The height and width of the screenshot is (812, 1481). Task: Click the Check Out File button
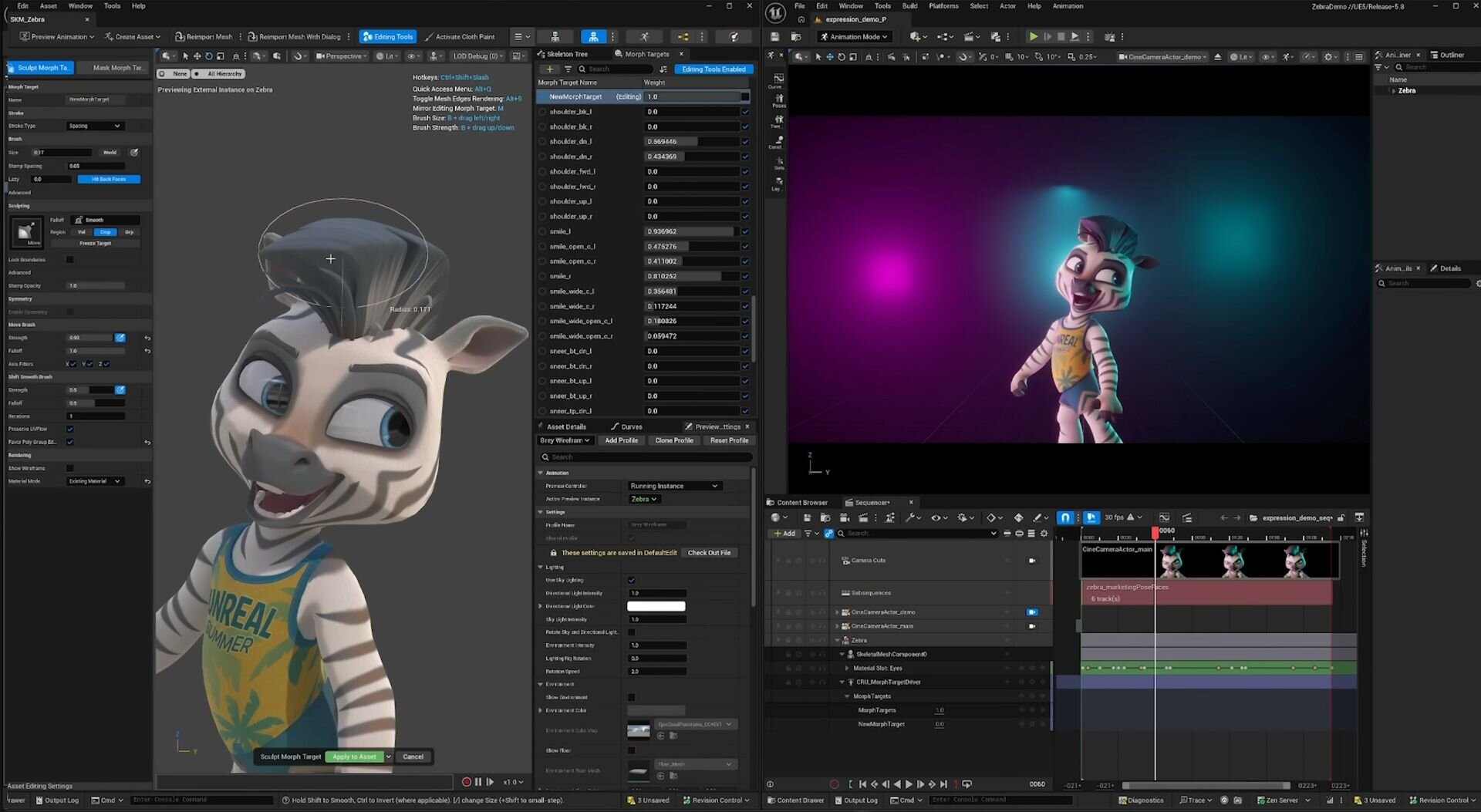click(x=709, y=553)
